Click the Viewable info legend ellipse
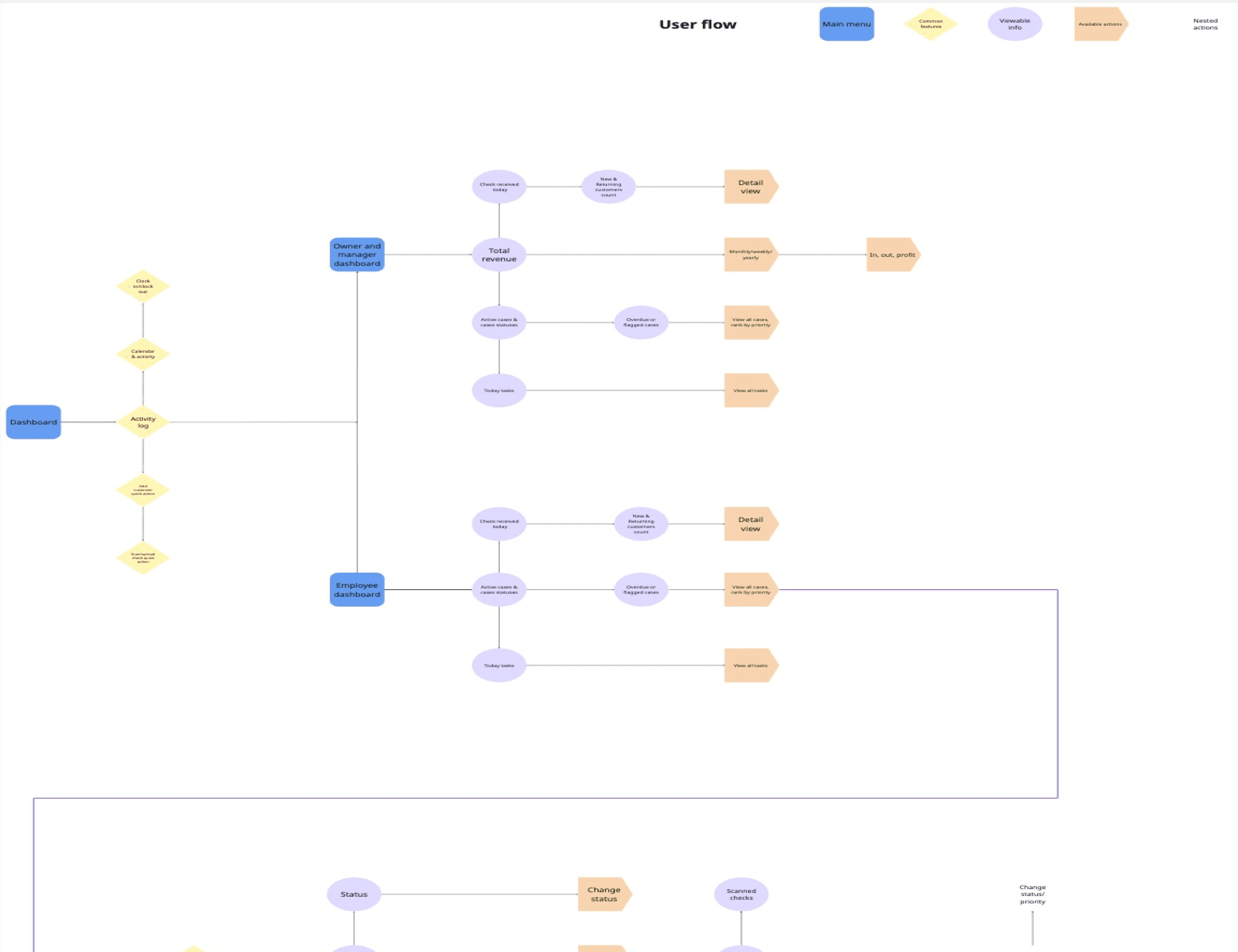 [x=1015, y=24]
